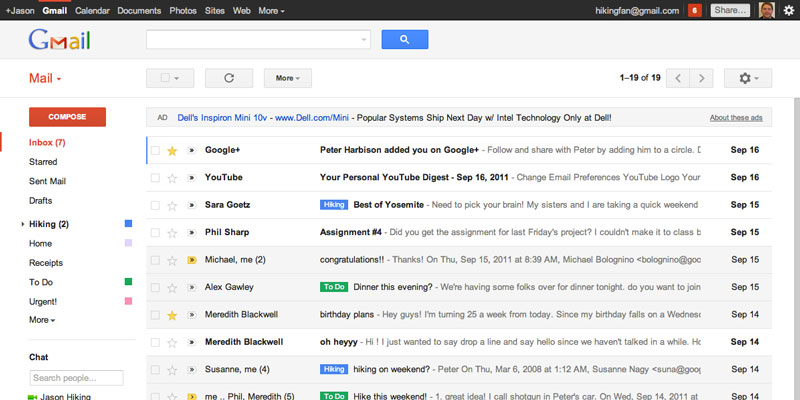This screenshot has width=800, height=400.
Task: Select the oh heyyy email checkbox
Action: coord(156,342)
